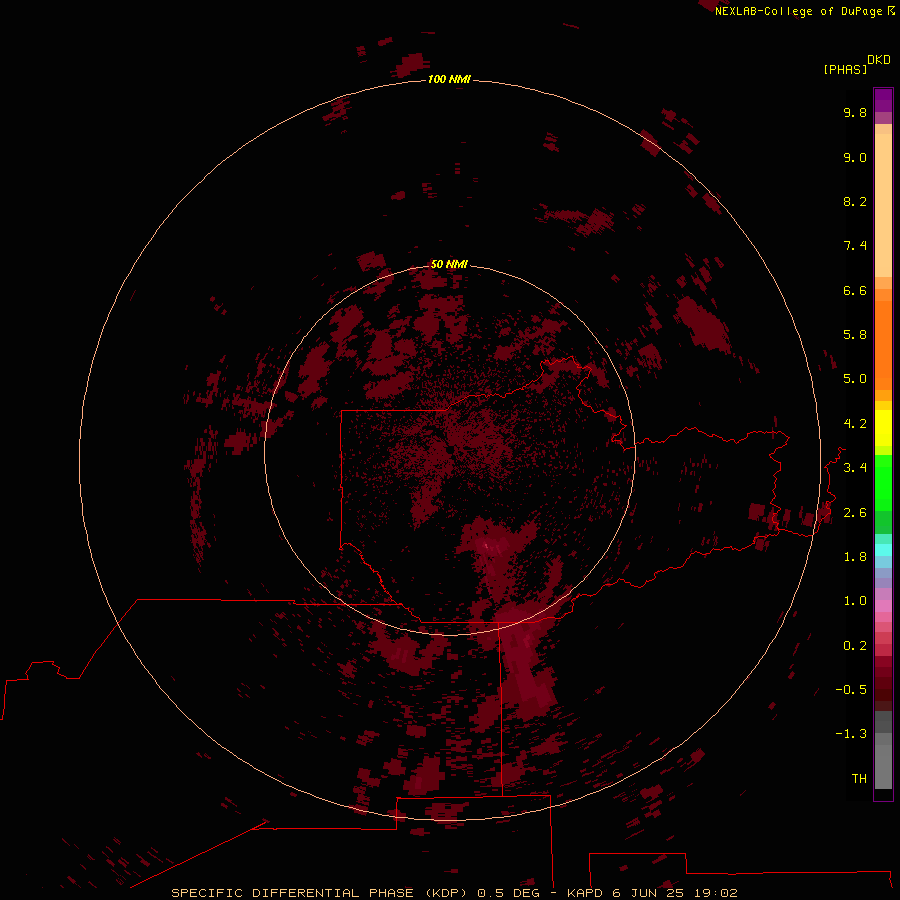Click the TH threshold label

[x=859, y=779]
